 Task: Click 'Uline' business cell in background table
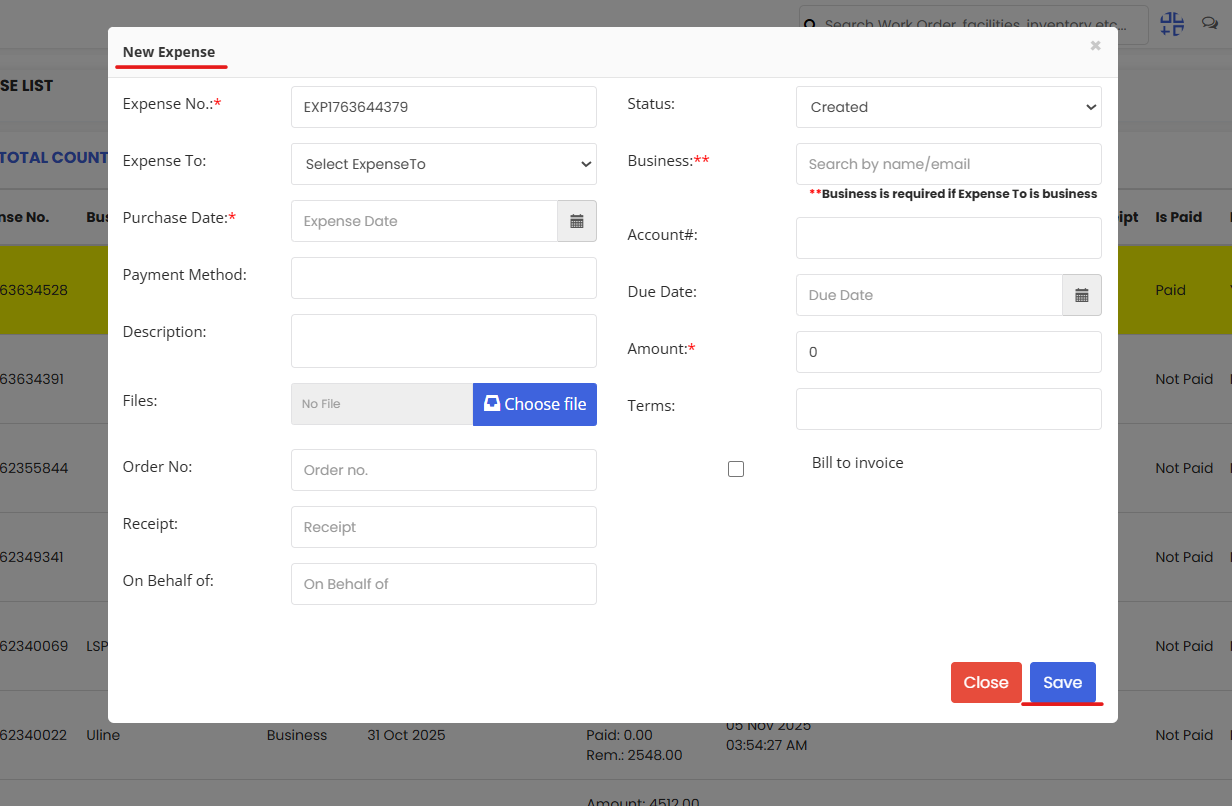(x=103, y=735)
